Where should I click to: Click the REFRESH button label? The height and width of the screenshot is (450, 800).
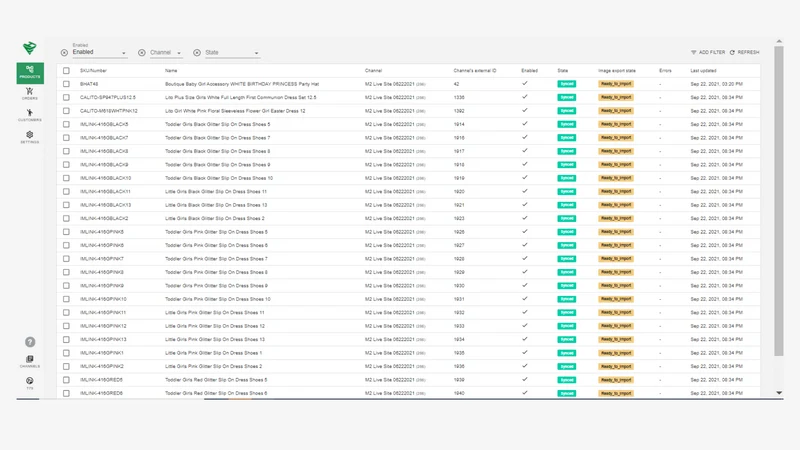click(x=748, y=53)
